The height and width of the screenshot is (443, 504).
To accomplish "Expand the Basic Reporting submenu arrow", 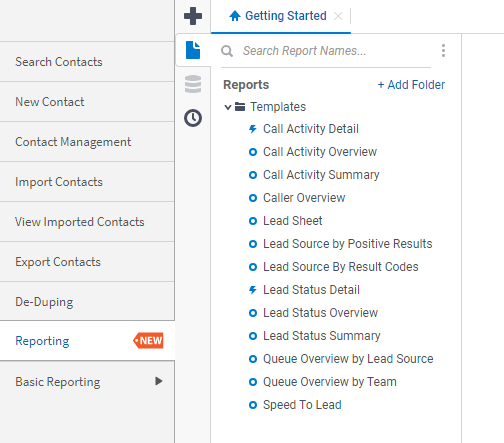I will click(159, 381).
